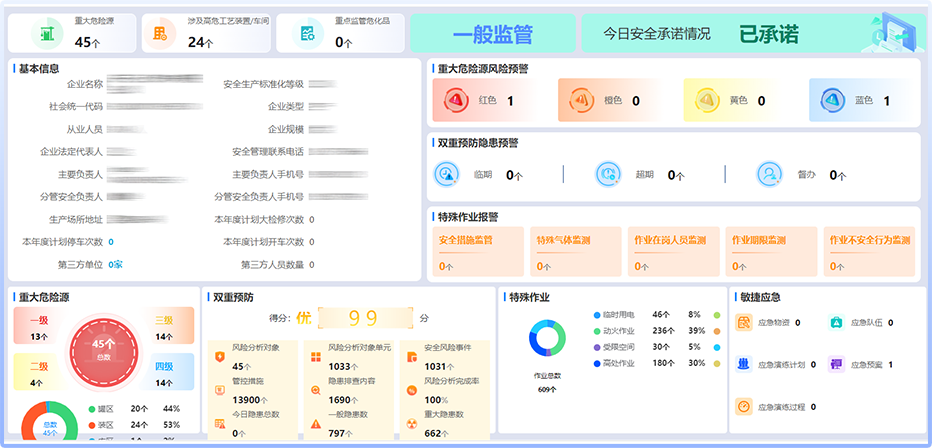Click the 双重预防隐患预警 section heading

(x=478, y=143)
